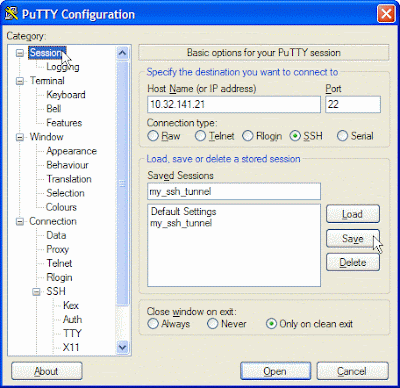Image resolution: width=400 pixels, height=388 pixels.
Task: Select the SSH connection type radio button
Action: [295, 136]
